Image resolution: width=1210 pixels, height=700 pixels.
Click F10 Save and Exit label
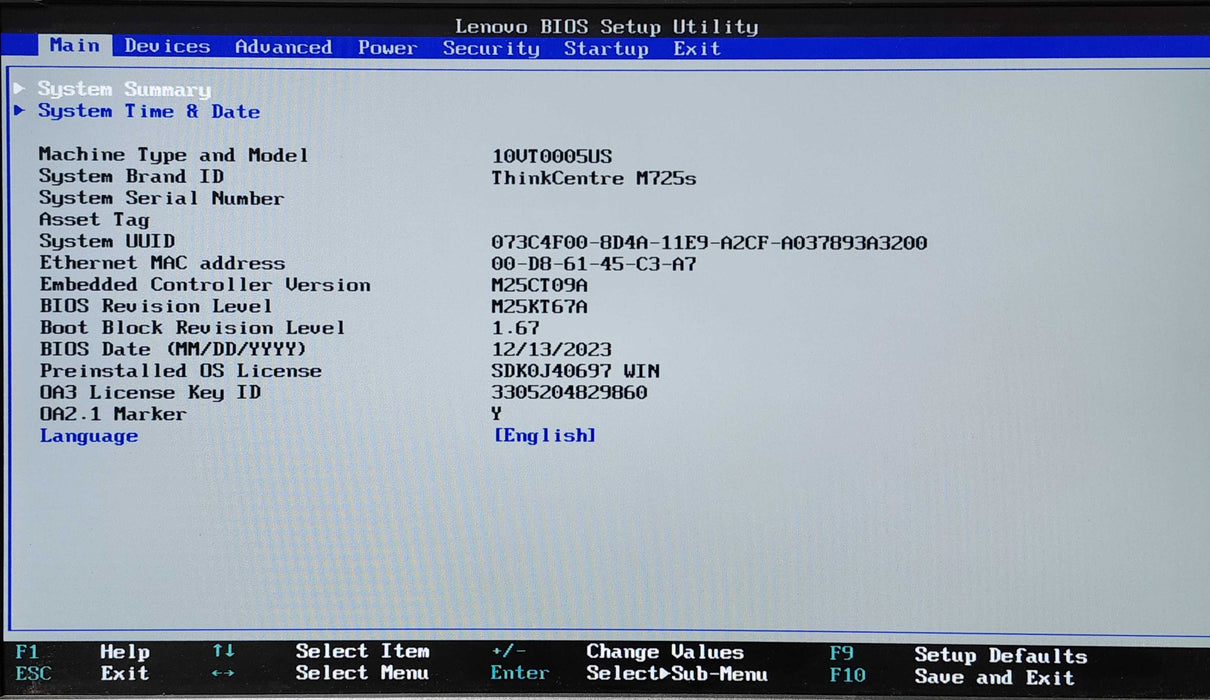coord(993,677)
